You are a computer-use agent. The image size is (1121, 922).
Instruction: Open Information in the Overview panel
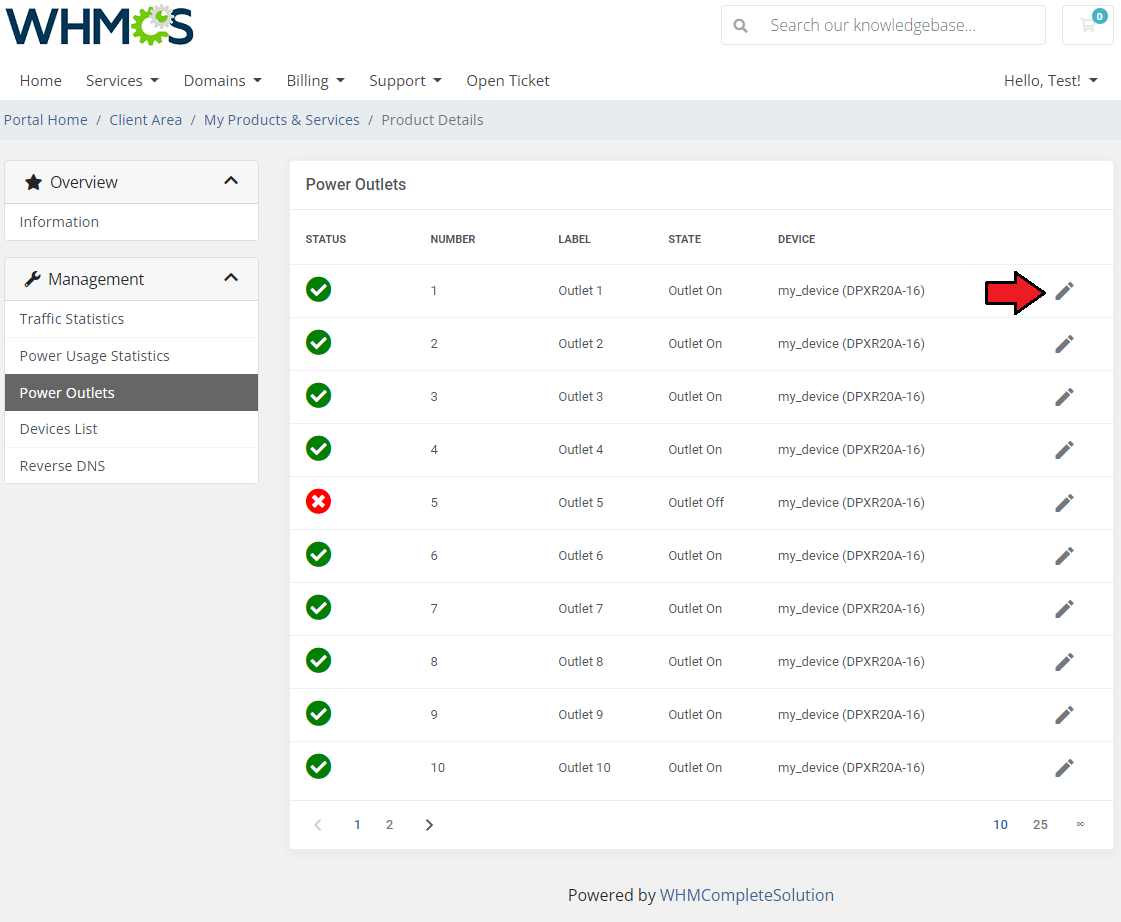tap(132, 222)
